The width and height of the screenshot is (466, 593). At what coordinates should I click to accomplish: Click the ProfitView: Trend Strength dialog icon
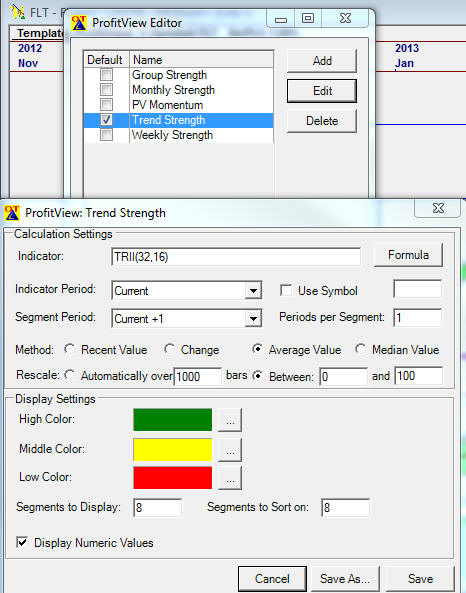[x=12, y=213]
